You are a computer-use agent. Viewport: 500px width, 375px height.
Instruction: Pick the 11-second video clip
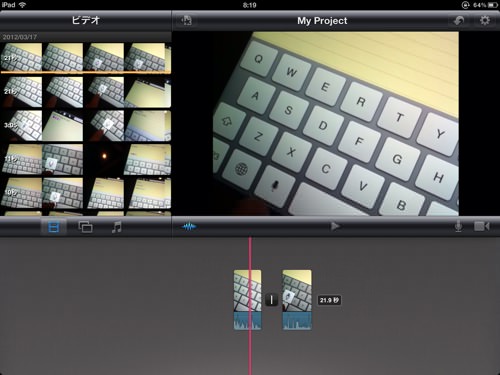tap(86, 159)
